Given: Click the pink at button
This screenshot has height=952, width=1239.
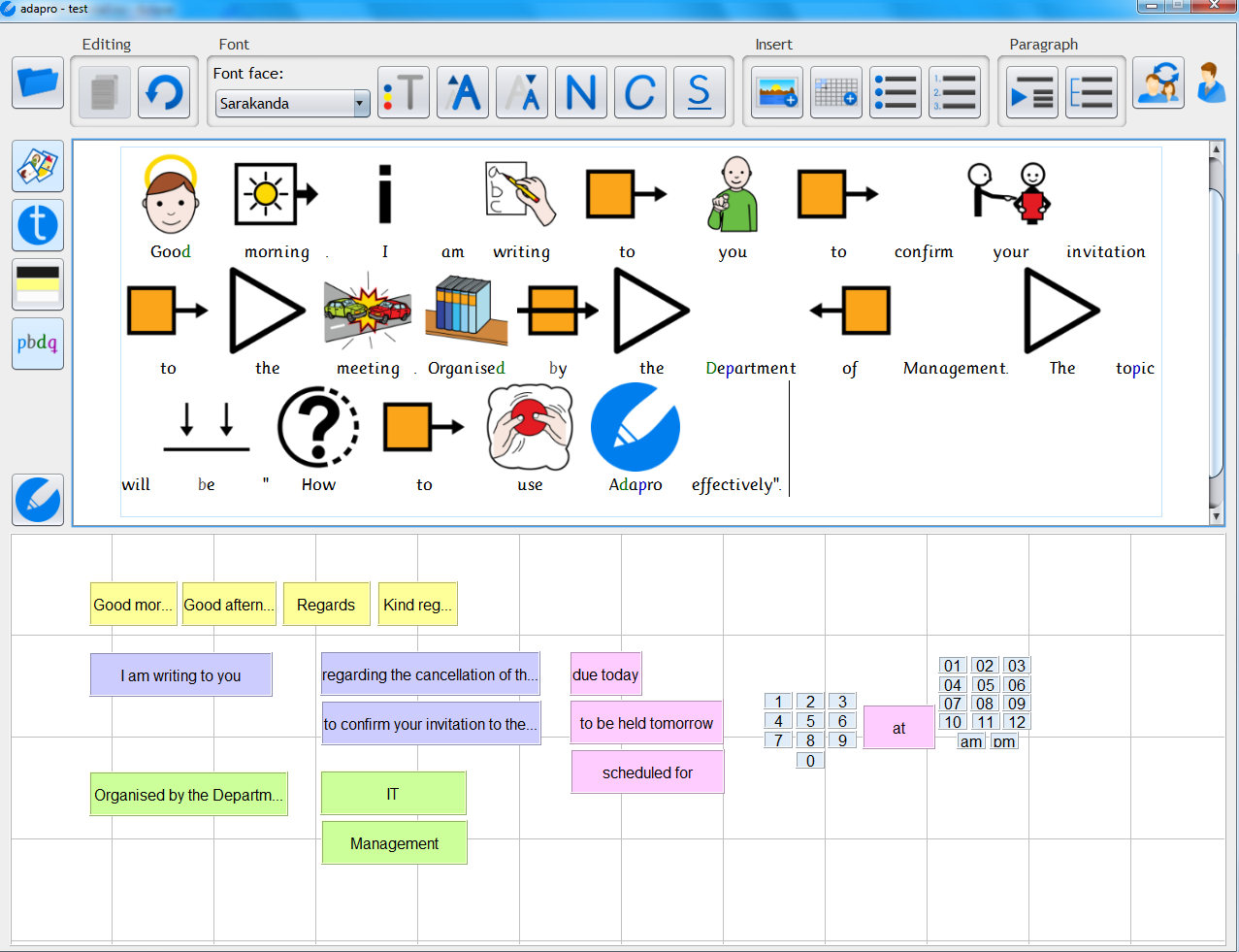Looking at the screenshot, I should [898, 728].
